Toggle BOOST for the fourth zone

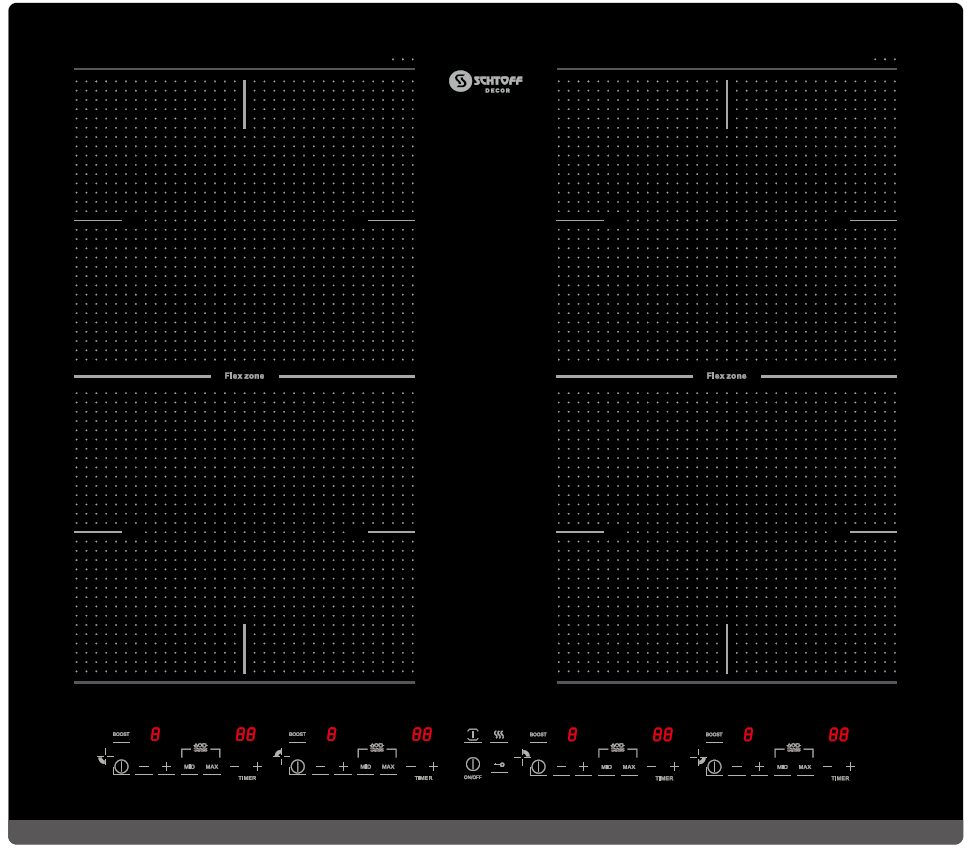coord(714,736)
